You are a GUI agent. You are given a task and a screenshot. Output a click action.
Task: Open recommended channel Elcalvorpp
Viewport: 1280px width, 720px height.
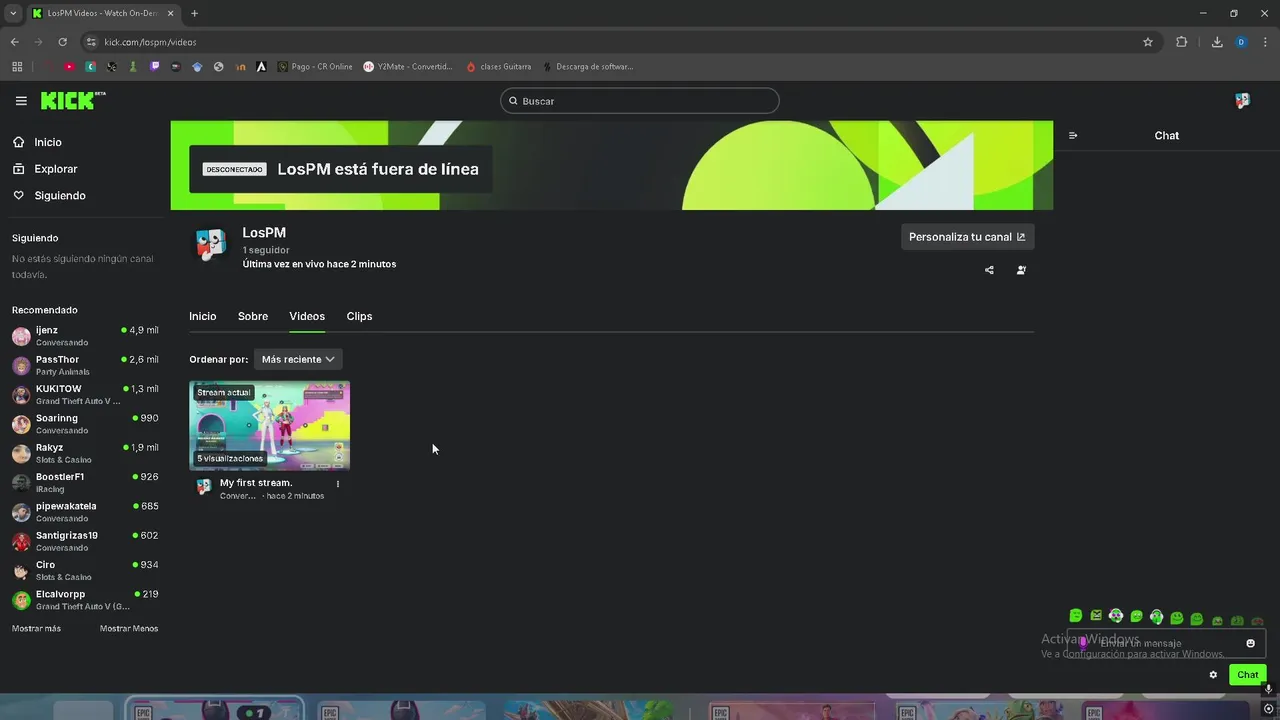click(x=85, y=600)
